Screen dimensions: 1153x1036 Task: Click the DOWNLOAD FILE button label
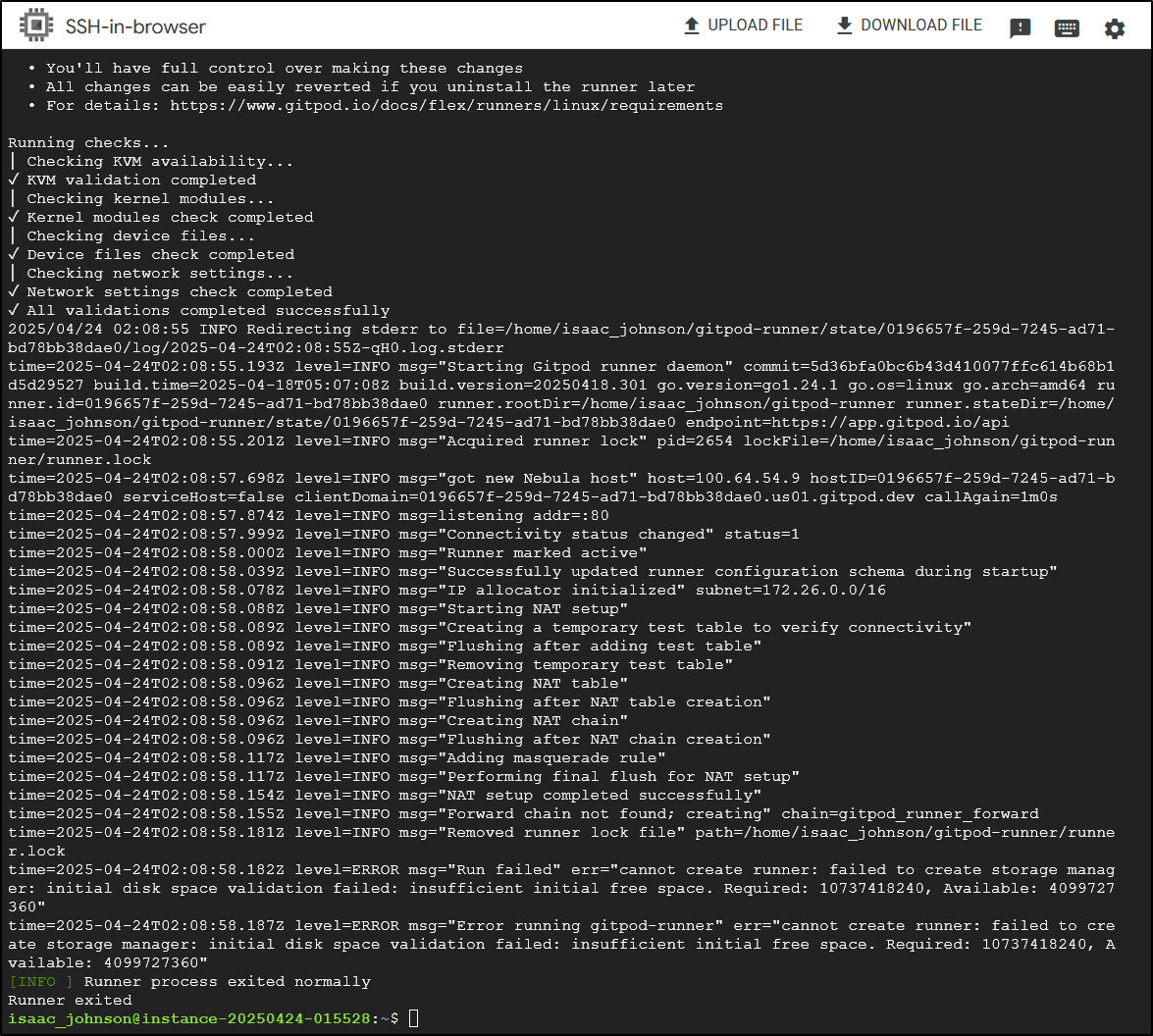pos(921,26)
